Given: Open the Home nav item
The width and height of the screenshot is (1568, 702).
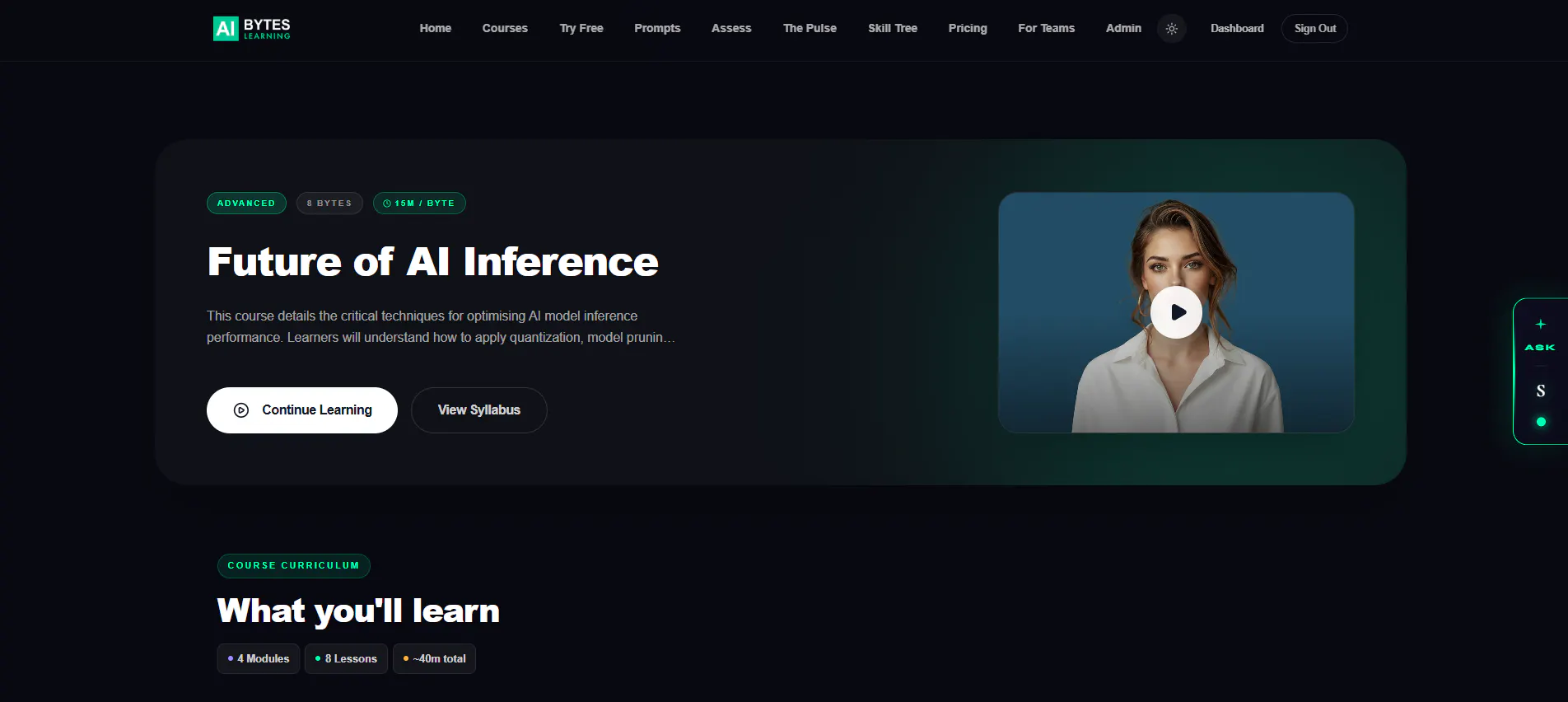Looking at the screenshot, I should [436, 28].
